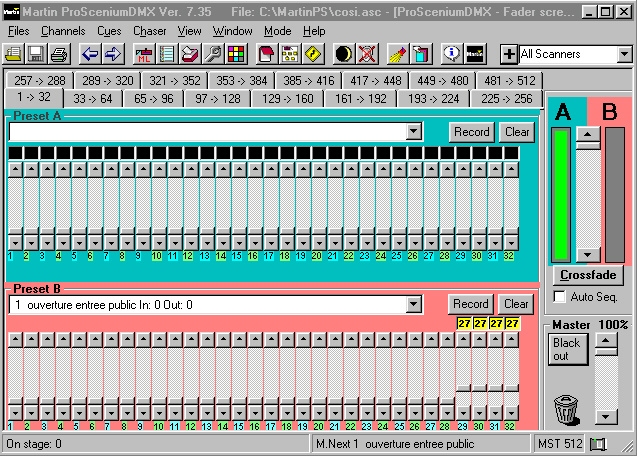Screen dimensions: 637x456
Task: Click the yellow diamond road sign icon
Action: pyautogui.click(x=313, y=54)
